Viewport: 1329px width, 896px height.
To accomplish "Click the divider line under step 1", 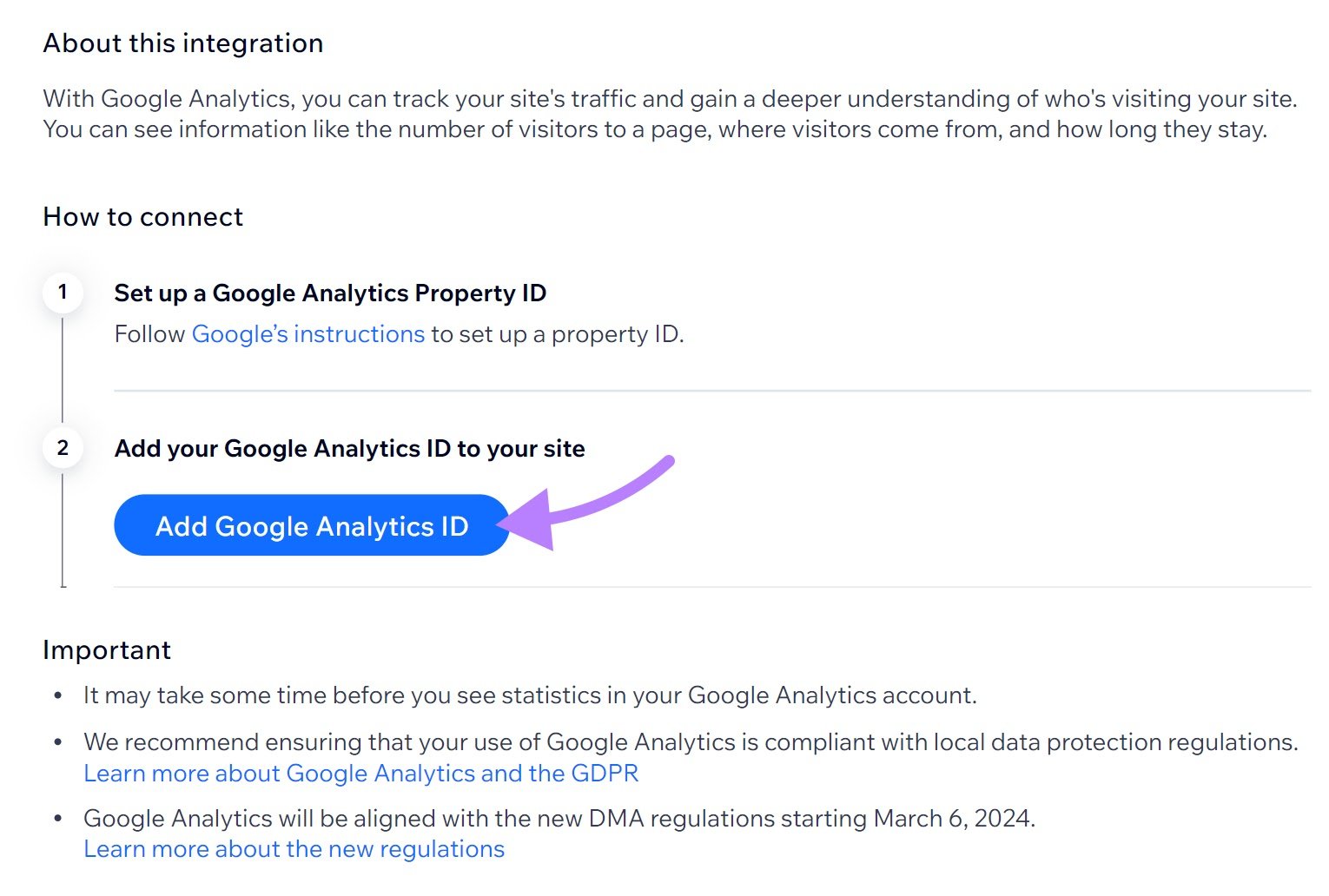I will 695,388.
